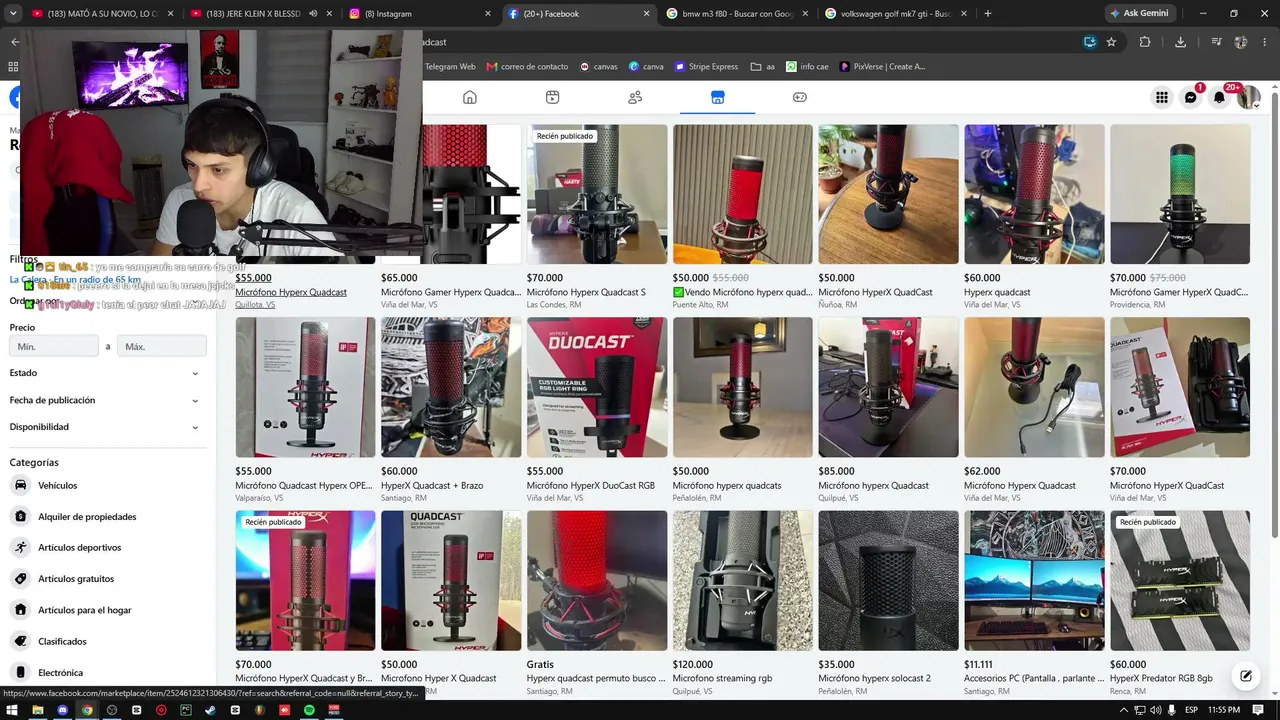
Task: Click the compose new message pencil icon
Action: (1245, 676)
